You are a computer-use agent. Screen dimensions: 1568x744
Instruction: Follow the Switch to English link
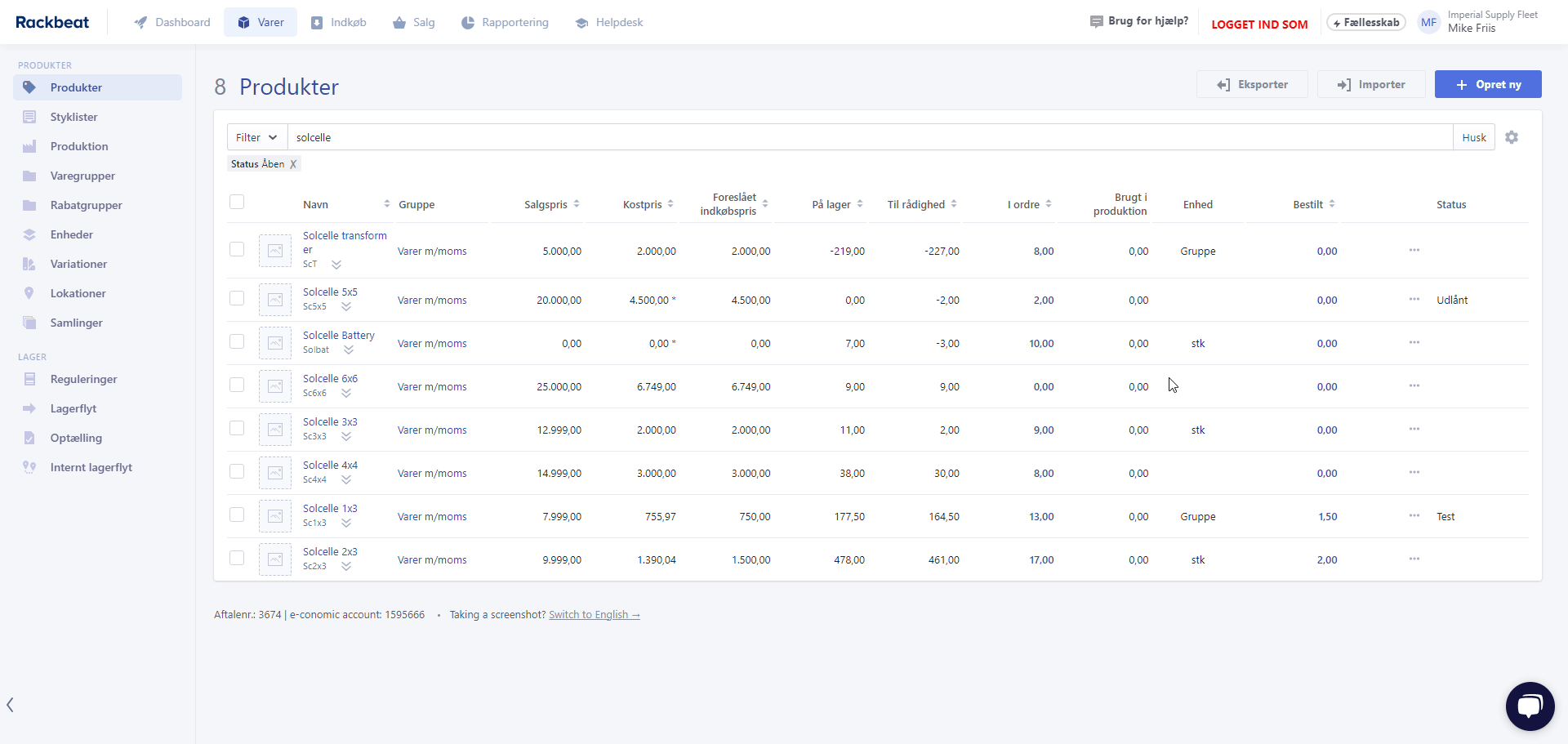tap(594, 615)
